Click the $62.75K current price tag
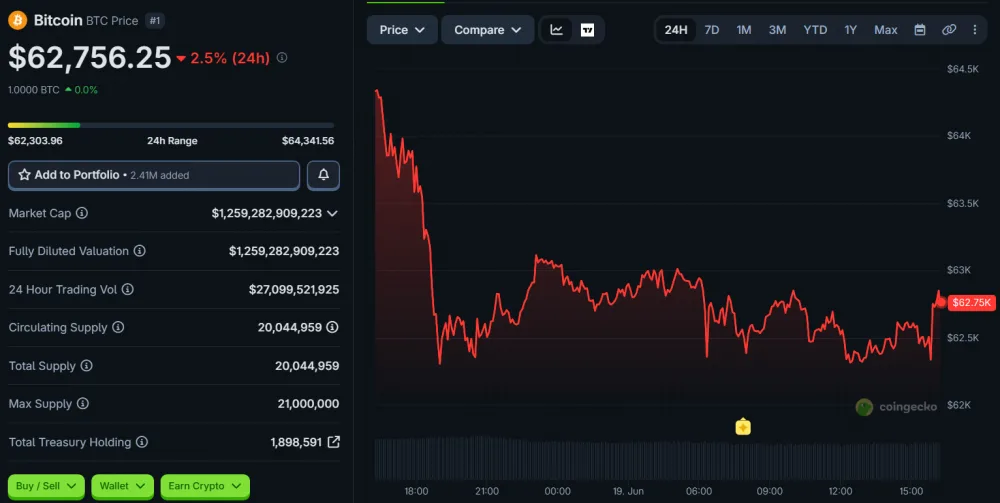This screenshot has width=1000, height=503. (971, 302)
